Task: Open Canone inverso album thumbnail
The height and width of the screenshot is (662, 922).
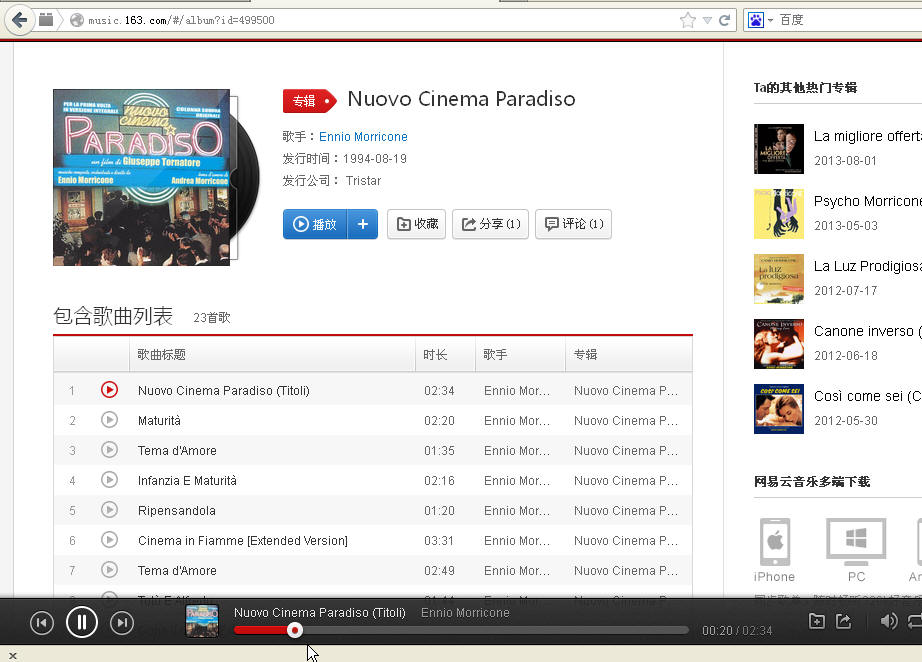Action: (x=779, y=344)
